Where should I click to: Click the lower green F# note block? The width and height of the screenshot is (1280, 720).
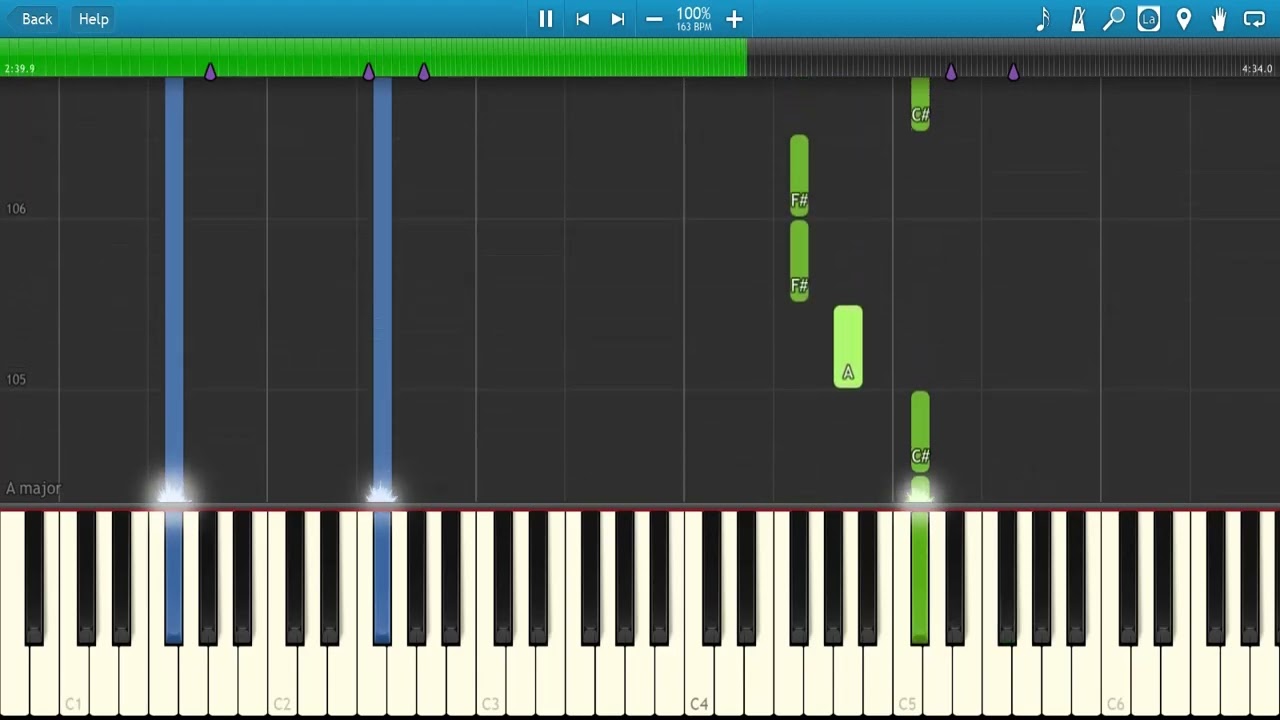coord(799,261)
